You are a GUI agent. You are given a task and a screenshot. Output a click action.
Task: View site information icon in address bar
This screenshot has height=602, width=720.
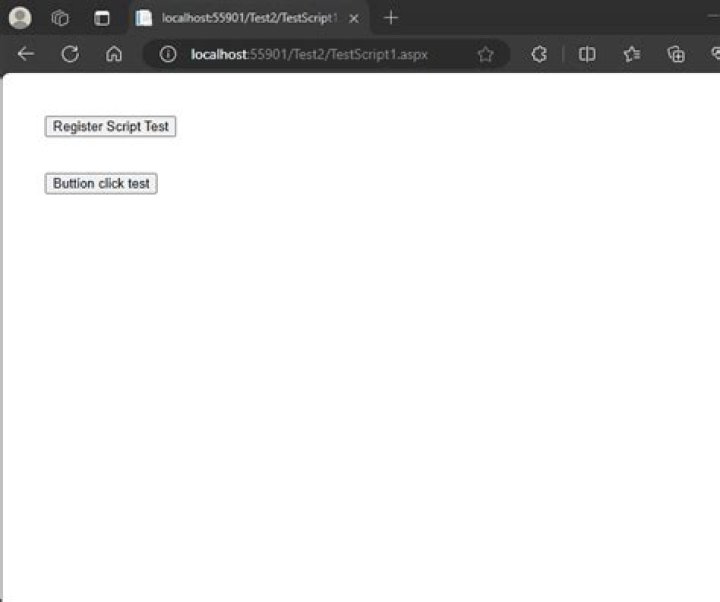point(169,54)
